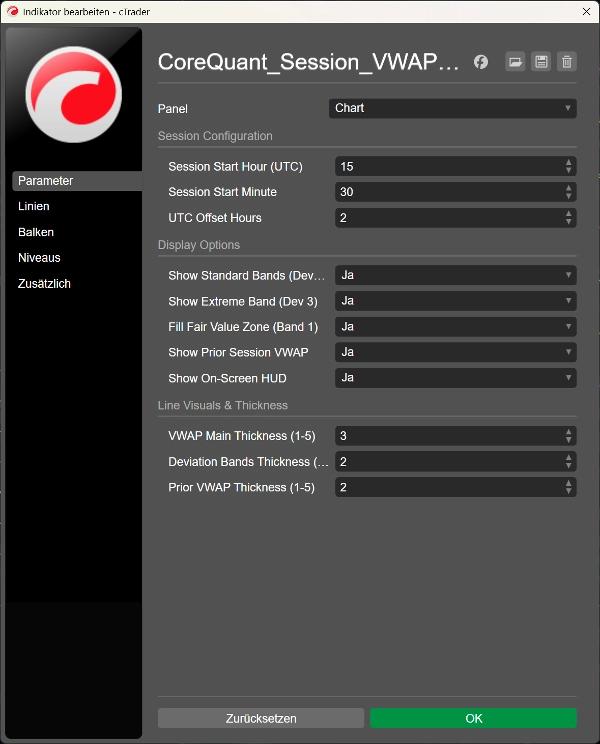Increase UTC Offset Hours with up arrow

(568, 214)
